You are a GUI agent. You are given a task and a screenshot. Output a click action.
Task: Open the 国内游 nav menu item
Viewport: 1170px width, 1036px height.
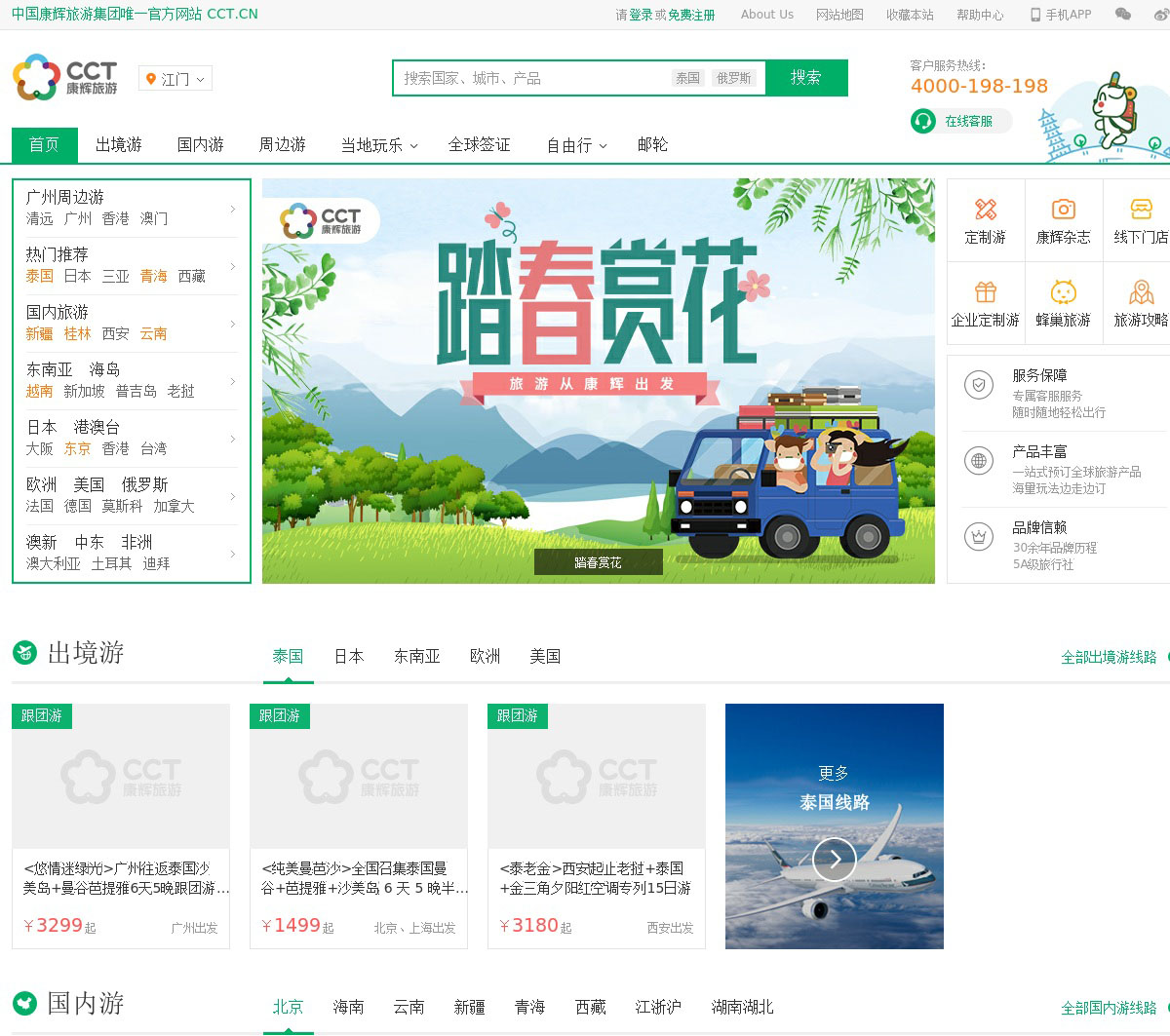(x=201, y=145)
